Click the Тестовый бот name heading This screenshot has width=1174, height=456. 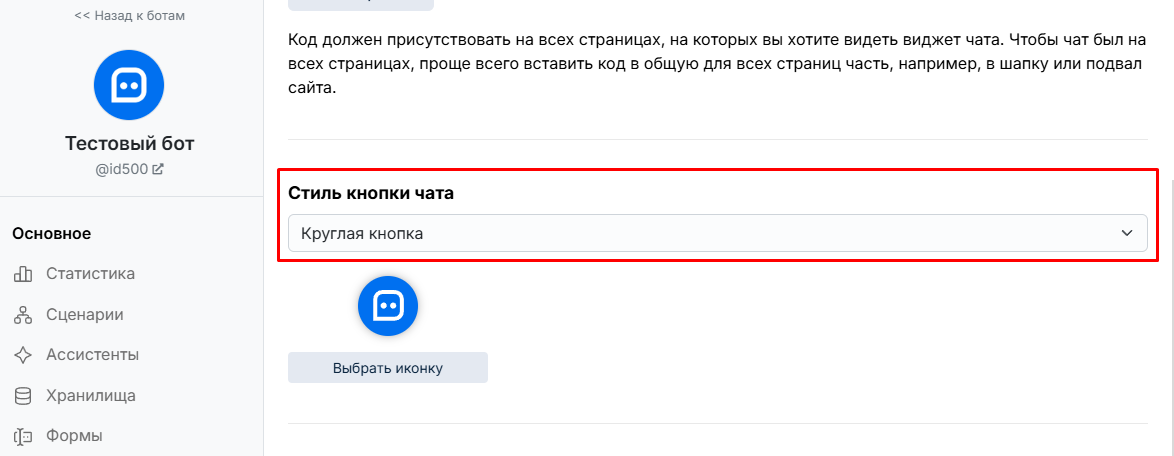130,144
